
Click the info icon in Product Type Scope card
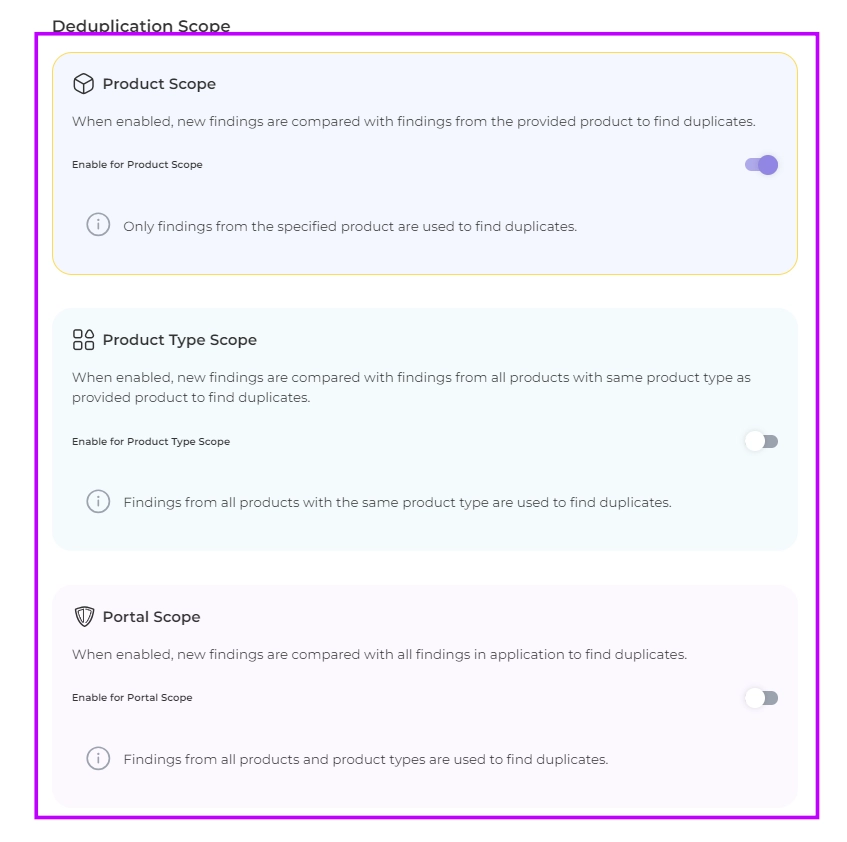pos(98,501)
